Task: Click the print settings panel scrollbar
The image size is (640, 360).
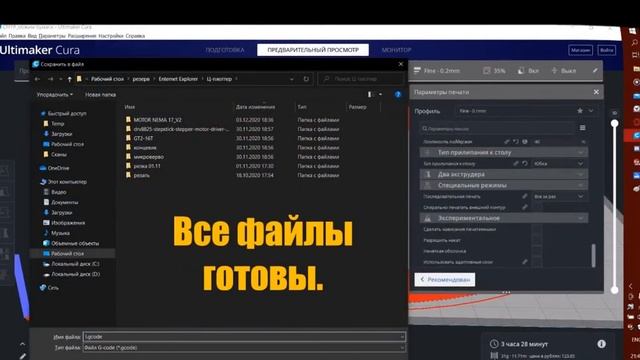Action: [x=593, y=255]
